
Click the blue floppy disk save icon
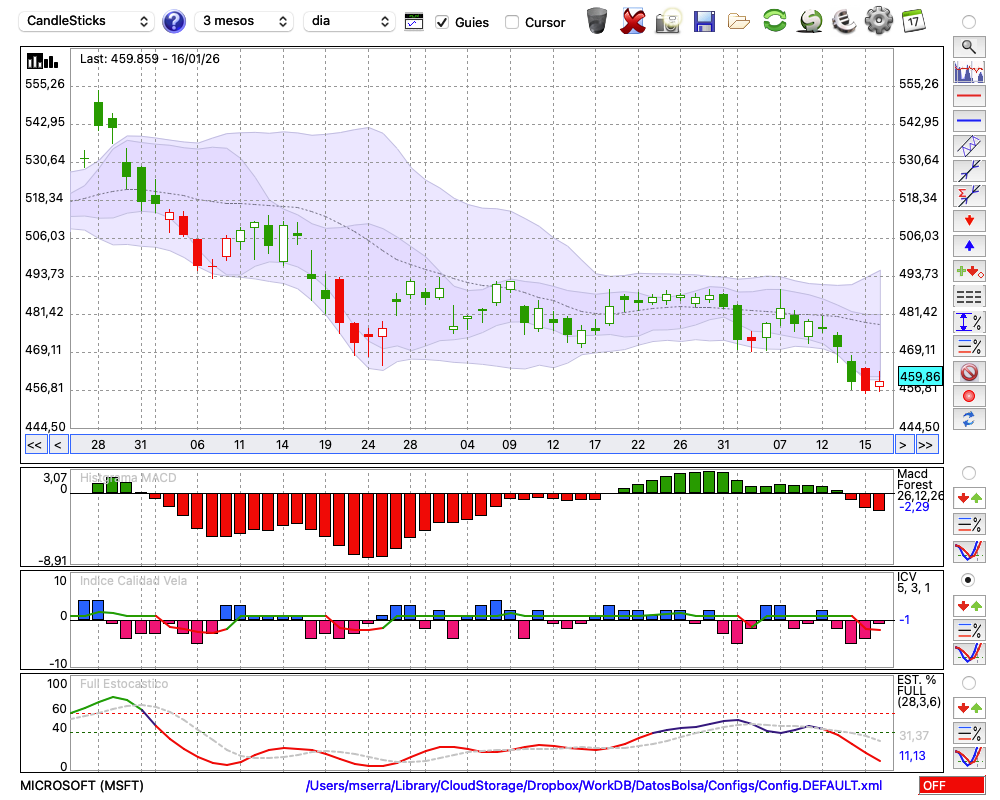704,20
